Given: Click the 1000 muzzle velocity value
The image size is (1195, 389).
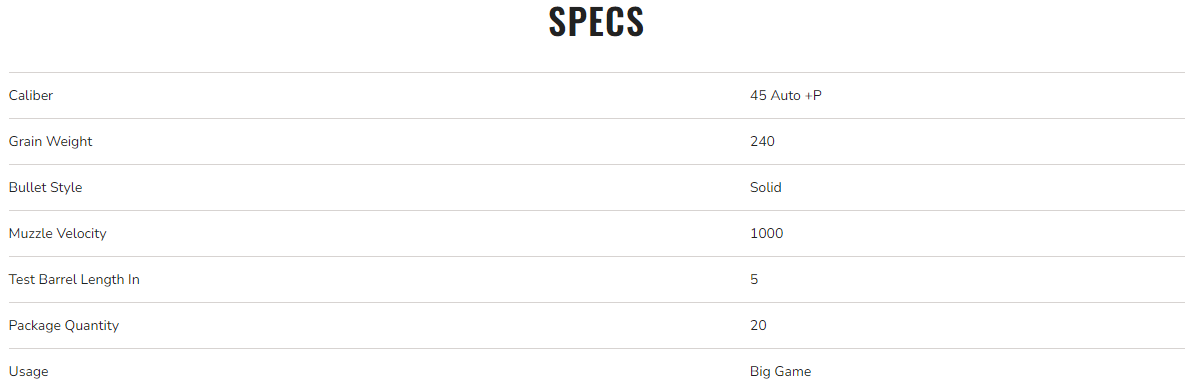Looking at the screenshot, I should [767, 233].
